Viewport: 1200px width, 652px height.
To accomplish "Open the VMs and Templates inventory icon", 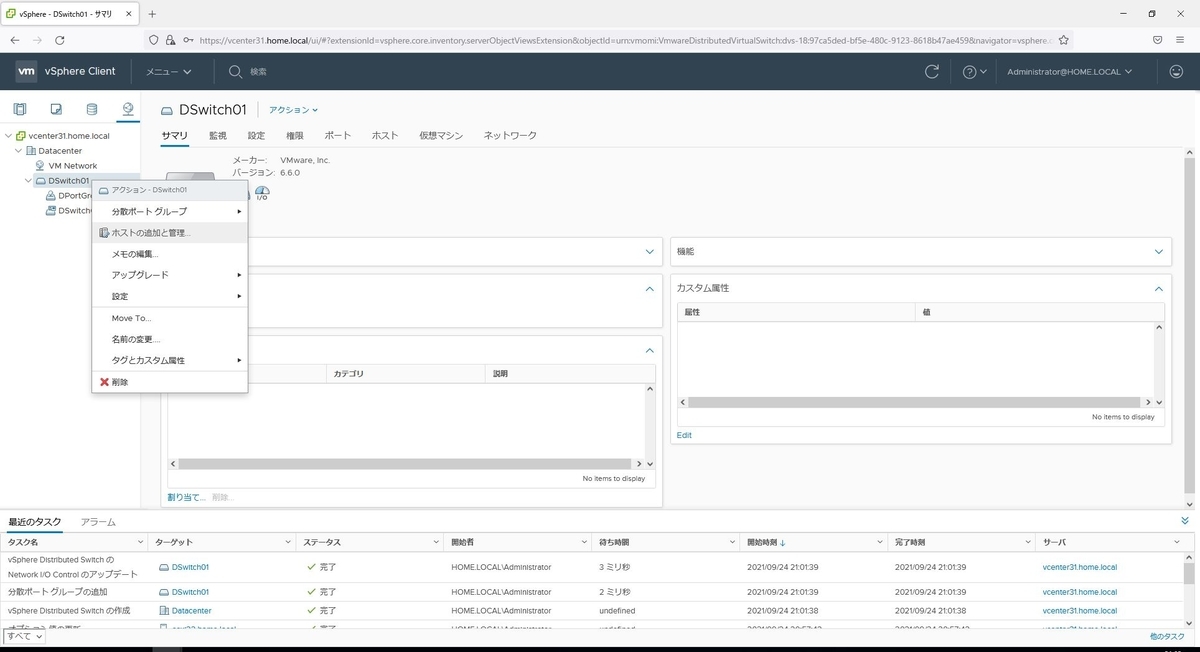I will (x=56, y=109).
